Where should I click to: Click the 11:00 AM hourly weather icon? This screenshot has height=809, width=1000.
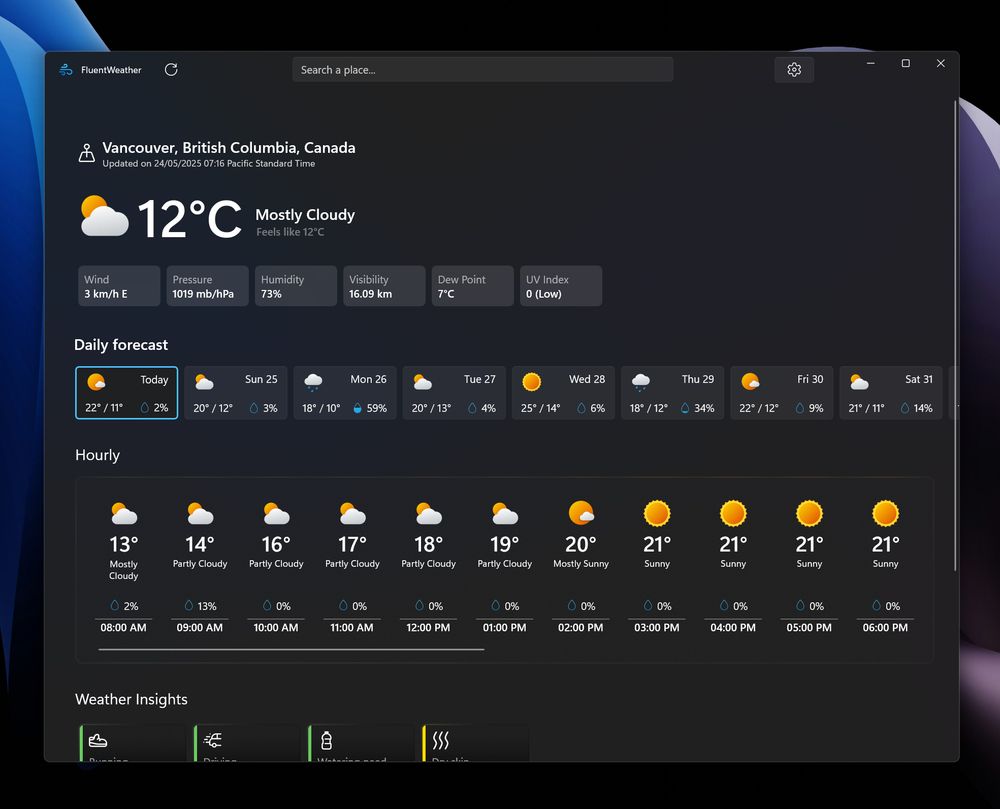click(x=352, y=513)
